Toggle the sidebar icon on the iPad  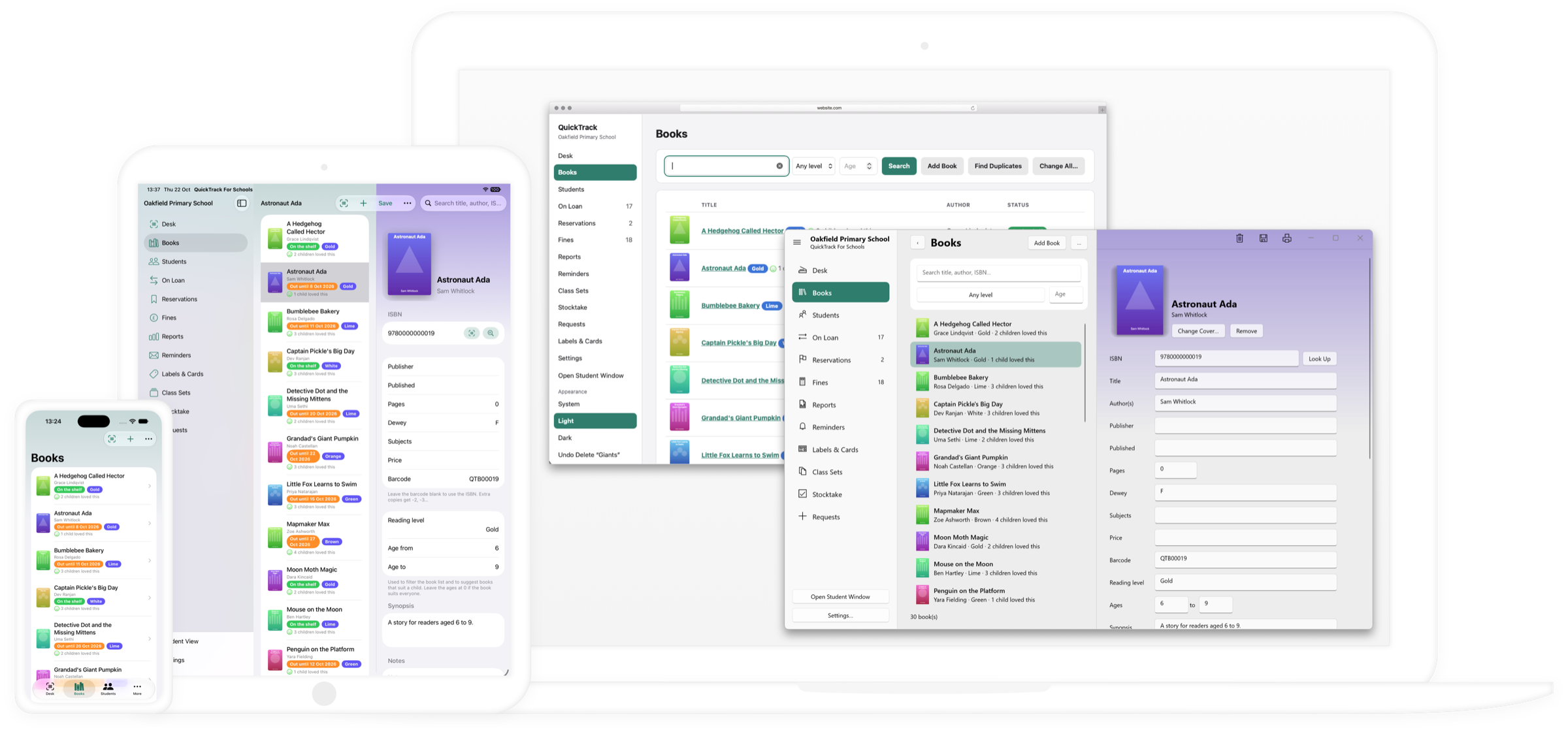(x=242, y=203)
